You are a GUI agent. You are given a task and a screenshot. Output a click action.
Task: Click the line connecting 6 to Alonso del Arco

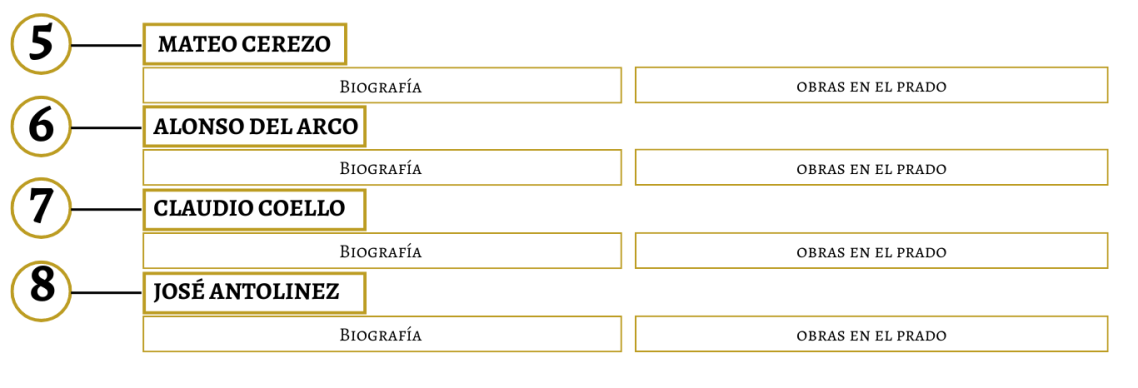point(107,128)
